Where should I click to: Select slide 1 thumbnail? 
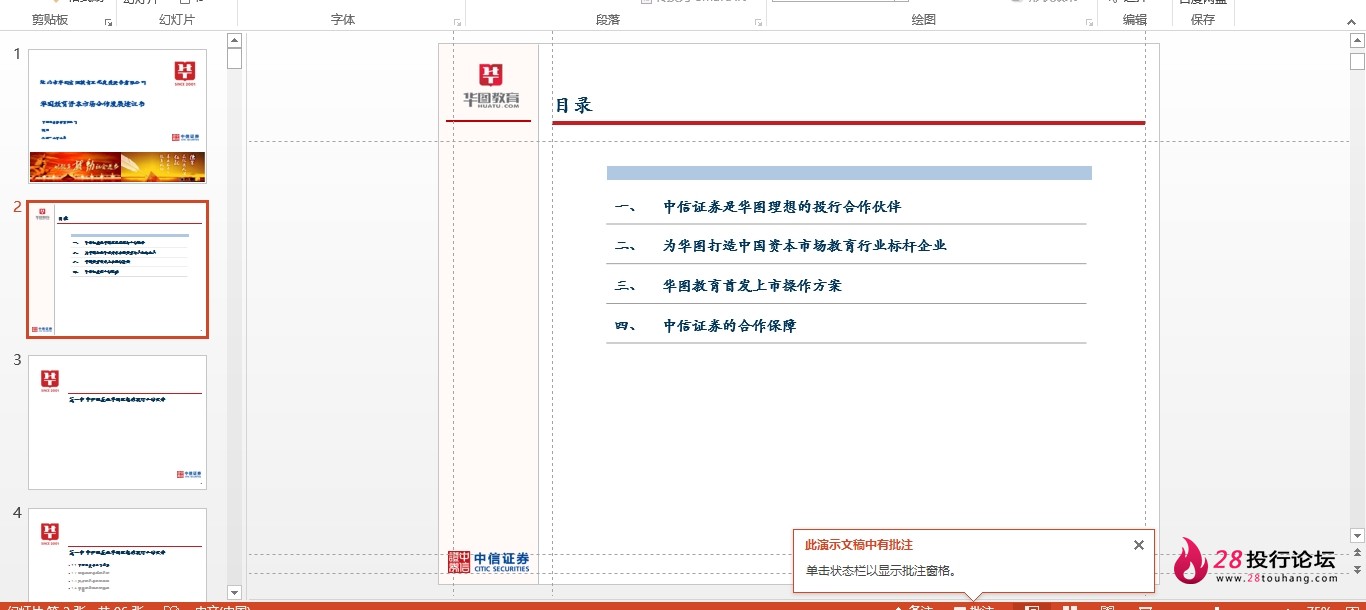(117, 116)
